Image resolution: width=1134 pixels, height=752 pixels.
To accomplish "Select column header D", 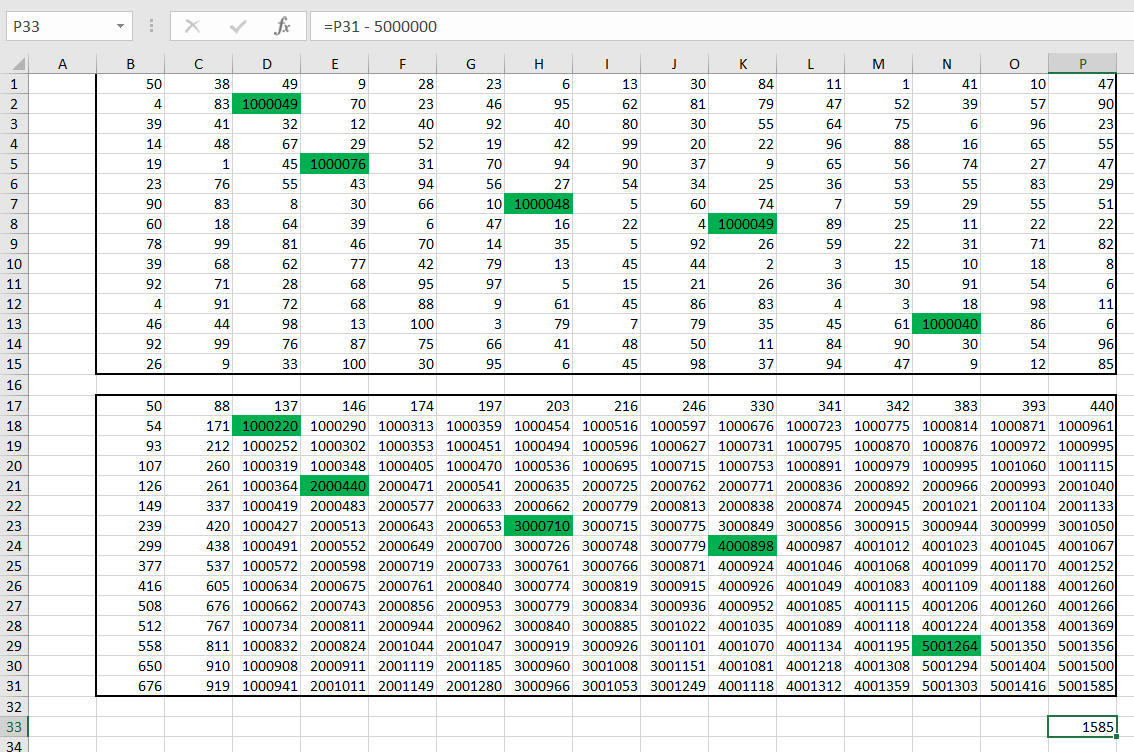I will coord(266,64).
